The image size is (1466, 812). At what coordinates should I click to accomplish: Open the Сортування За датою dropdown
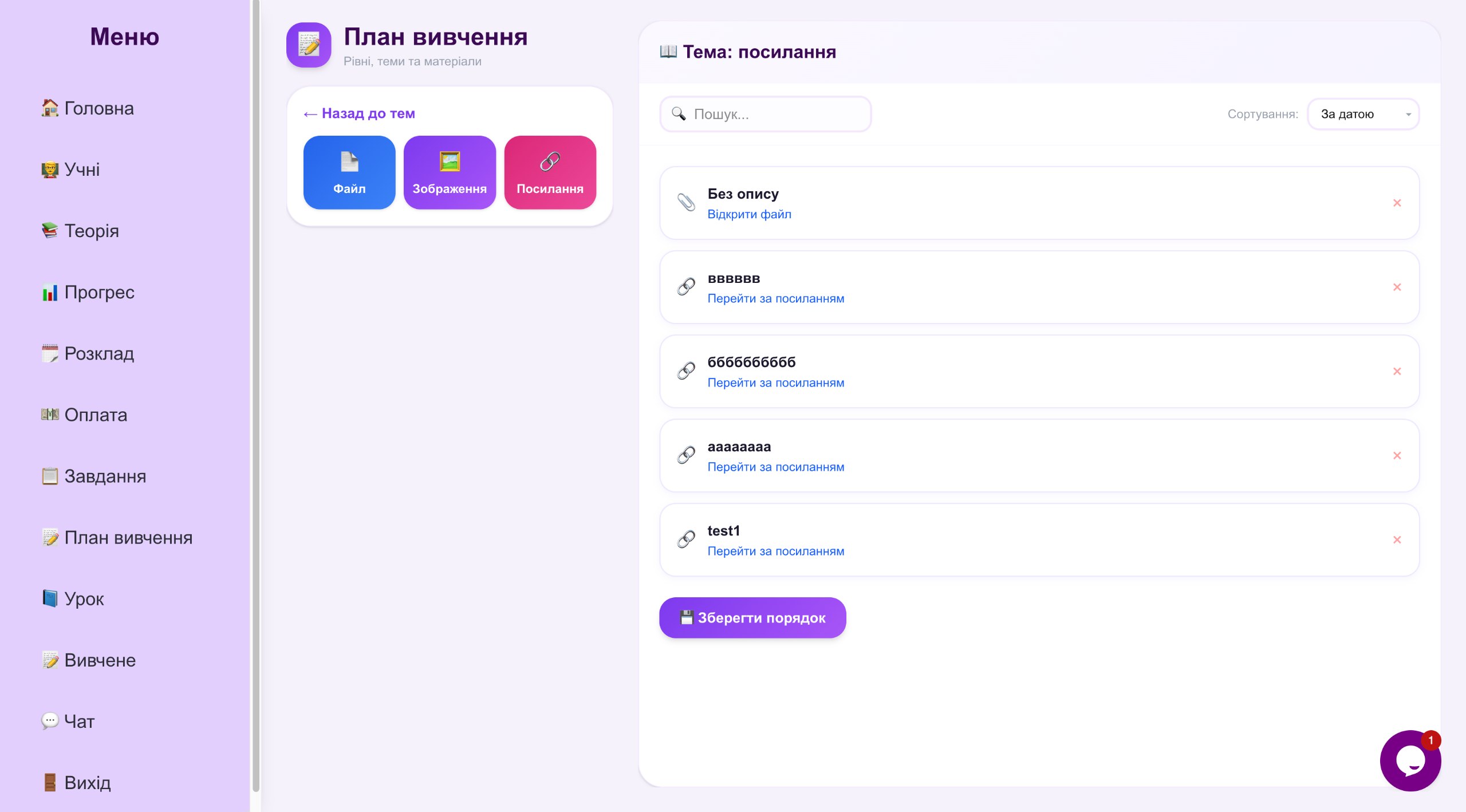[1363, 114]
